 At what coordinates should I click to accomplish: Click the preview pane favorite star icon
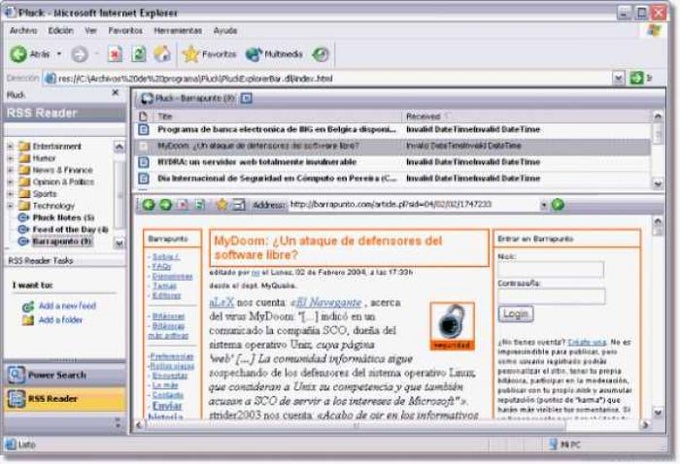click(222, 204)
